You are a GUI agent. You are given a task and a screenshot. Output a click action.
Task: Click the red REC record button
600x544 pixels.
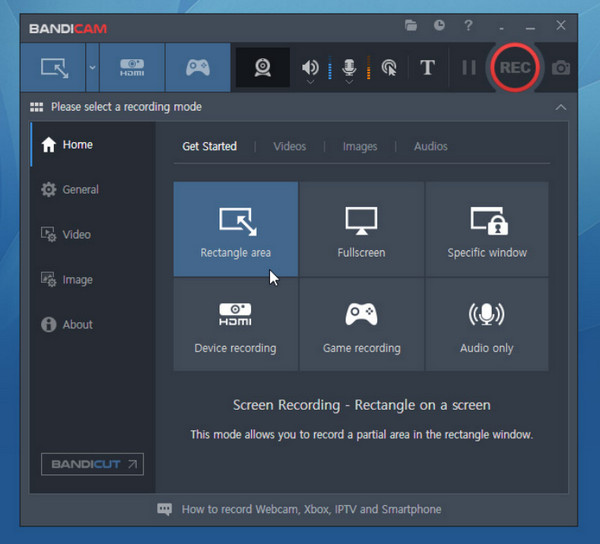coord(515,68)
